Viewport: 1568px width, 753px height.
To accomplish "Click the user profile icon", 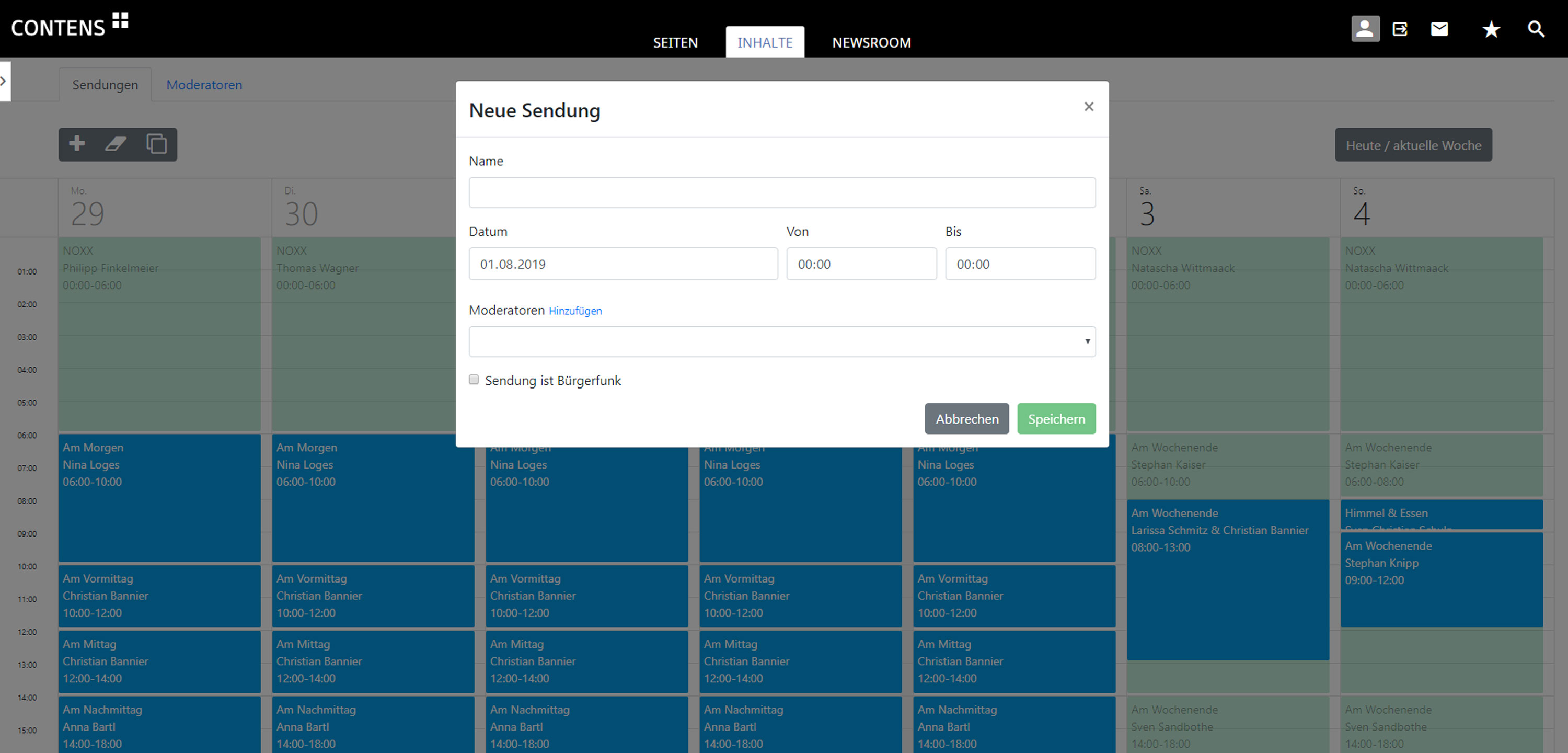I will tap(1365, 29).
